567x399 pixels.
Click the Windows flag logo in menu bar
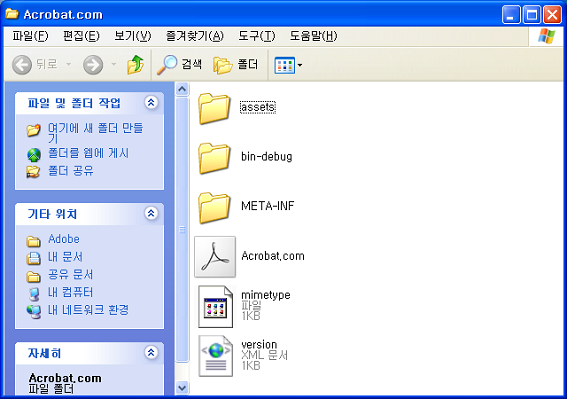point(546,36)
